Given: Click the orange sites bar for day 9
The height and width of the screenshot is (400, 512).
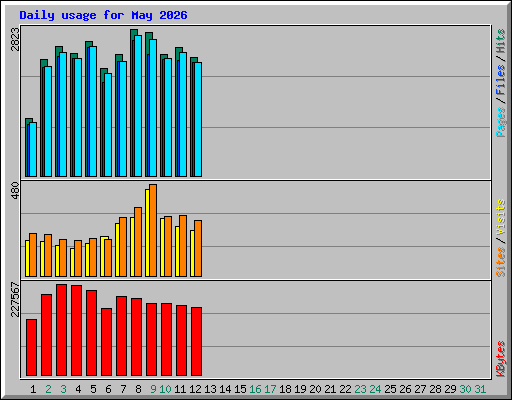Looking at the screenshot, I should click(153, 231).
